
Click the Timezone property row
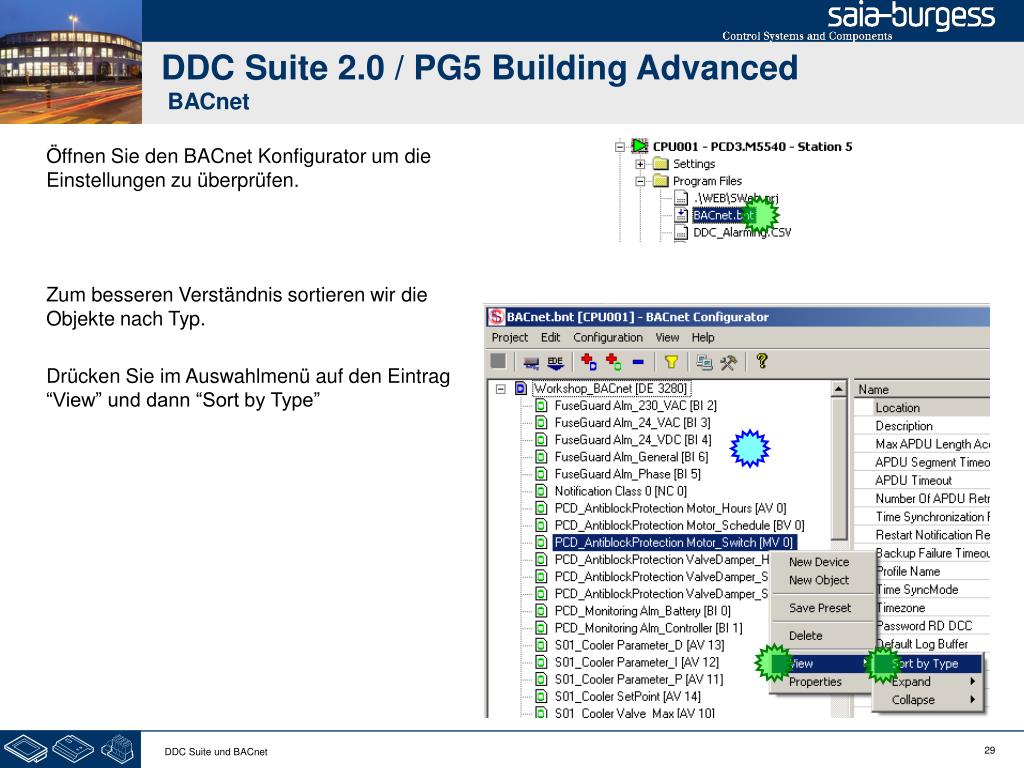tap(933, 607)
